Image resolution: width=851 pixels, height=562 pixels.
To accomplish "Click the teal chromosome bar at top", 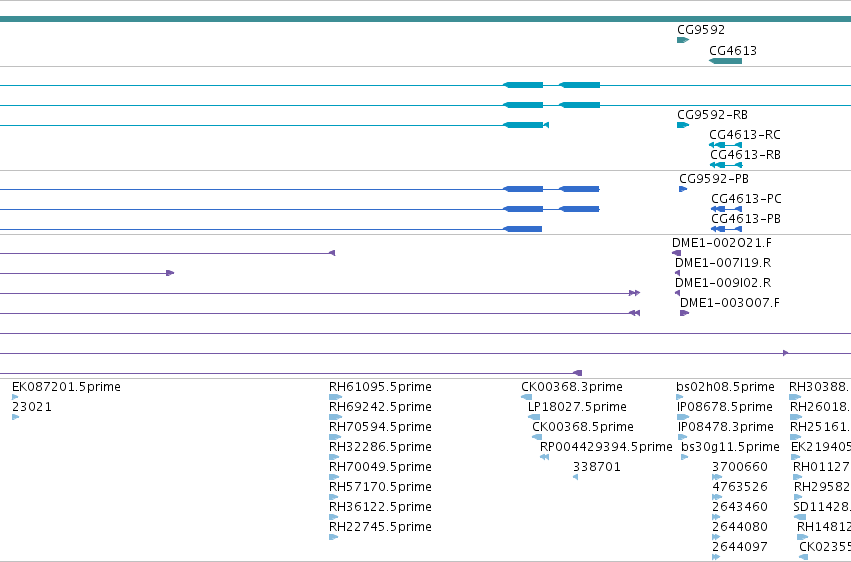I will (426, 19).
